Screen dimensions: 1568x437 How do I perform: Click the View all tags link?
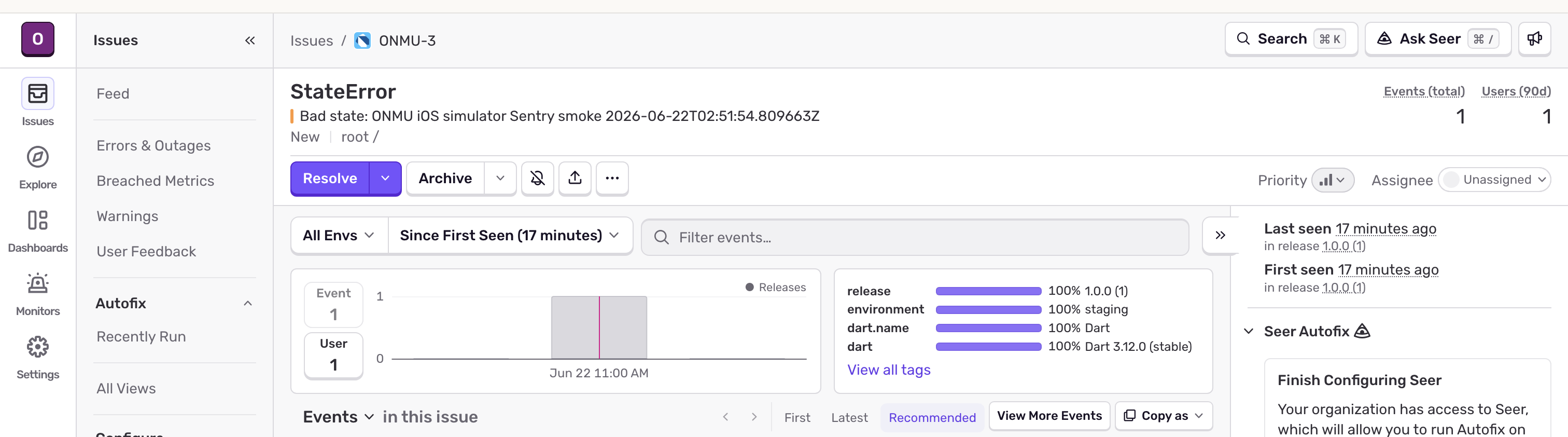[x=889, y=370]
